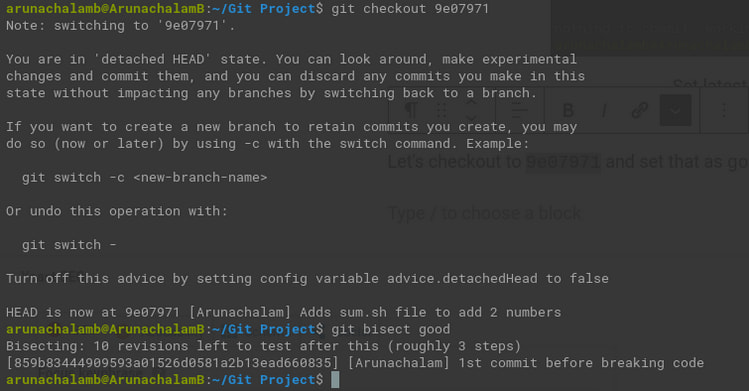Click the line beginning "You are in 'detached HEAD' state"

click(291, 59)
